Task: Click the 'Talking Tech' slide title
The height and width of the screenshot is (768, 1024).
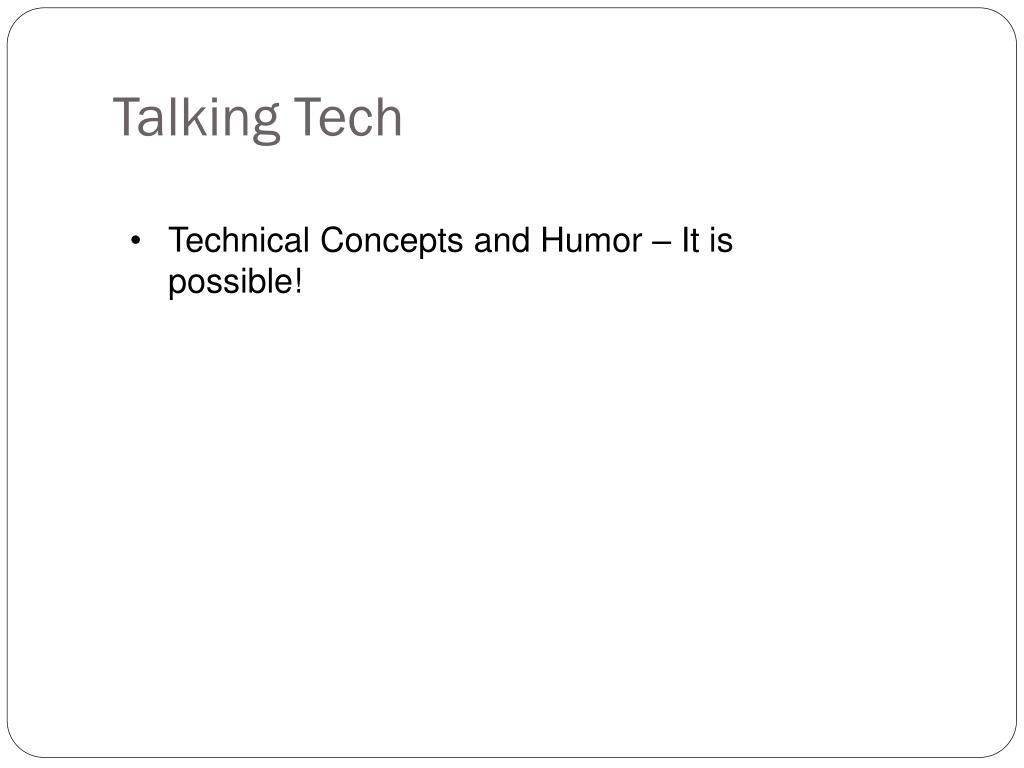Action: tap(257, 118)
